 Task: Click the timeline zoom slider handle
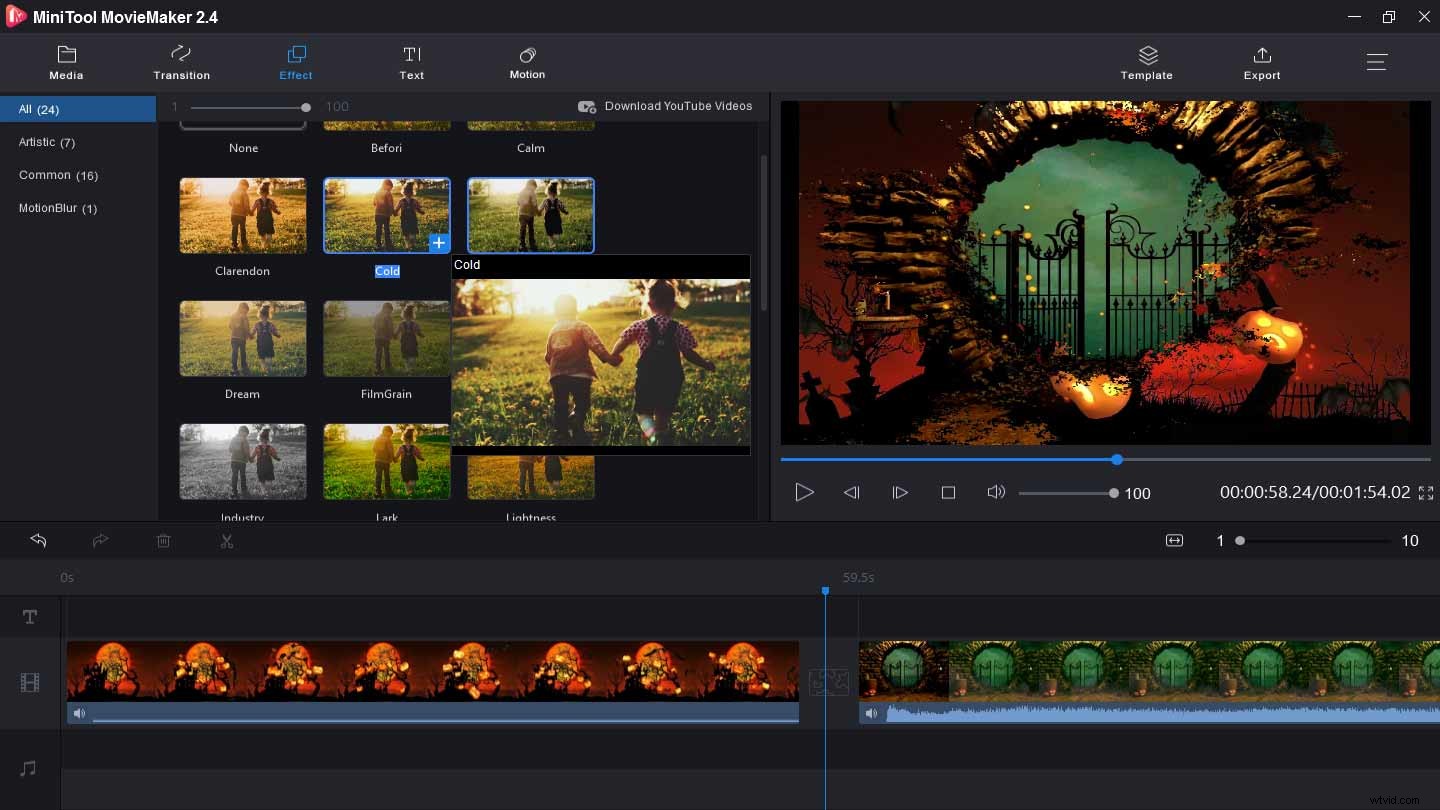point(1240,540)
